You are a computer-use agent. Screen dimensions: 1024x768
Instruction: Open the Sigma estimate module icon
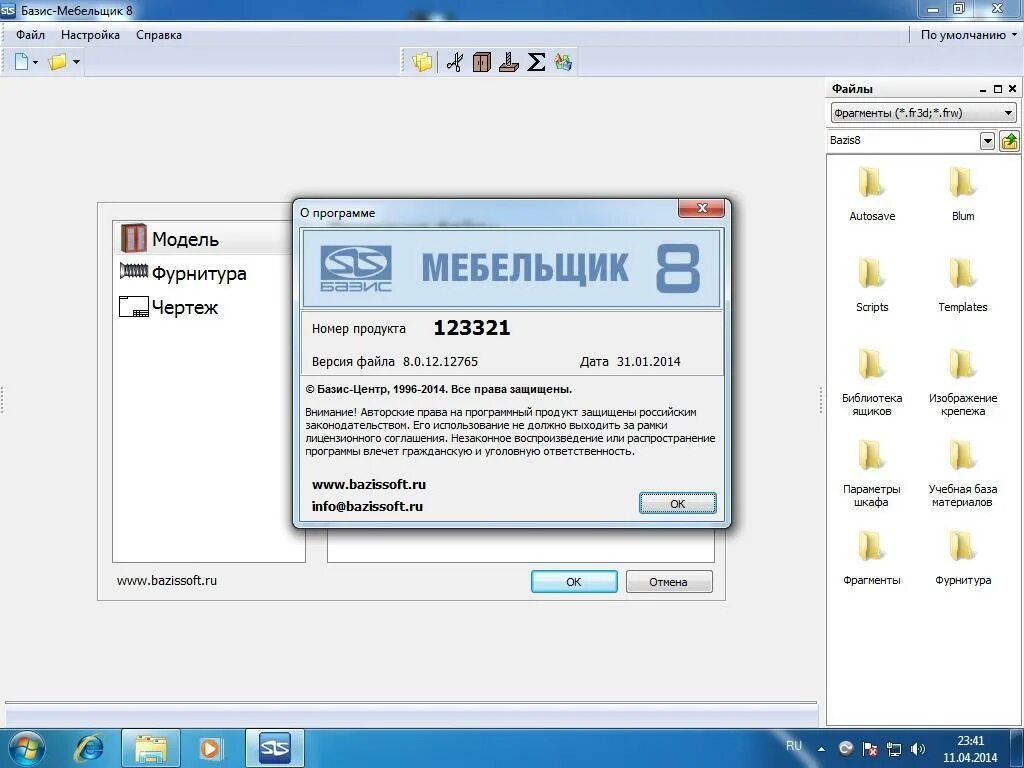tap(536, 62)
